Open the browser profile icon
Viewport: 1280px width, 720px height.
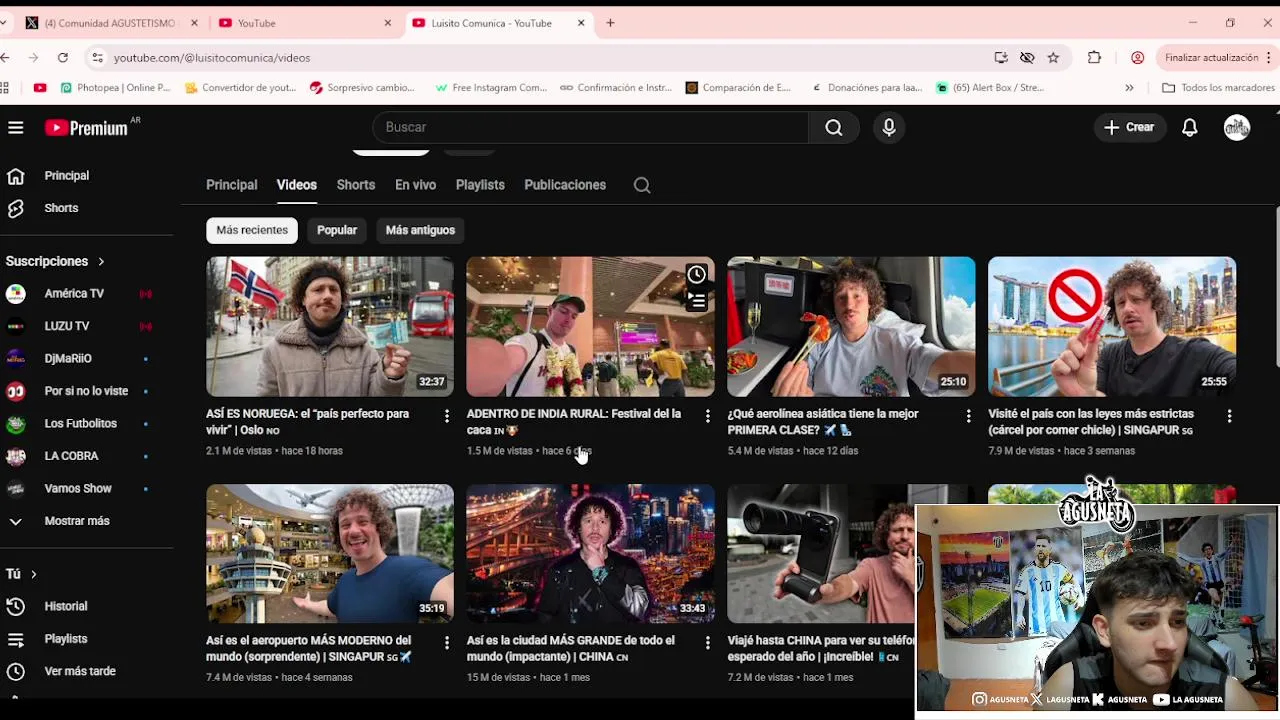1137,58
